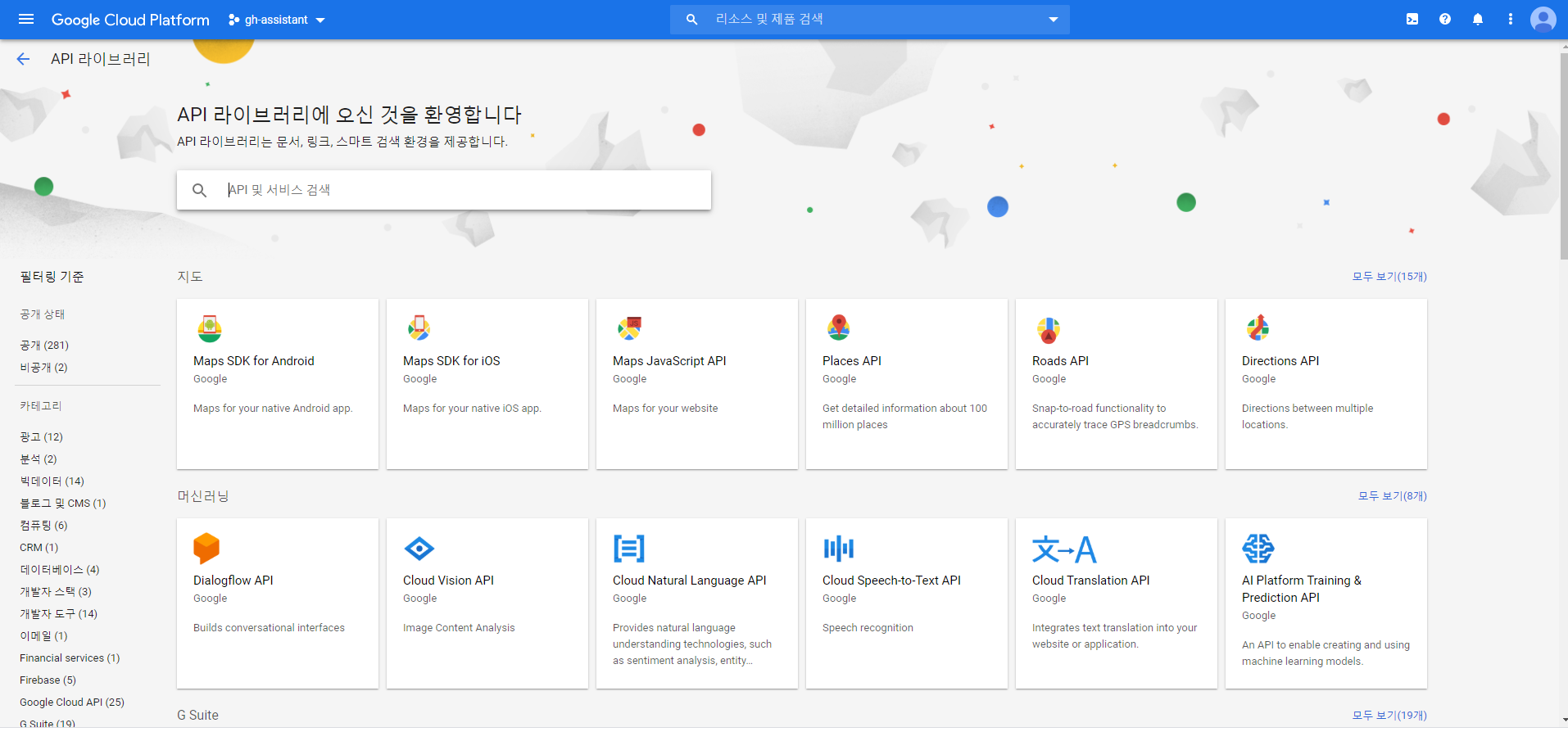The image size is (1568, 732).
Task: Open the user account avatar
Action: [1543, 19]
